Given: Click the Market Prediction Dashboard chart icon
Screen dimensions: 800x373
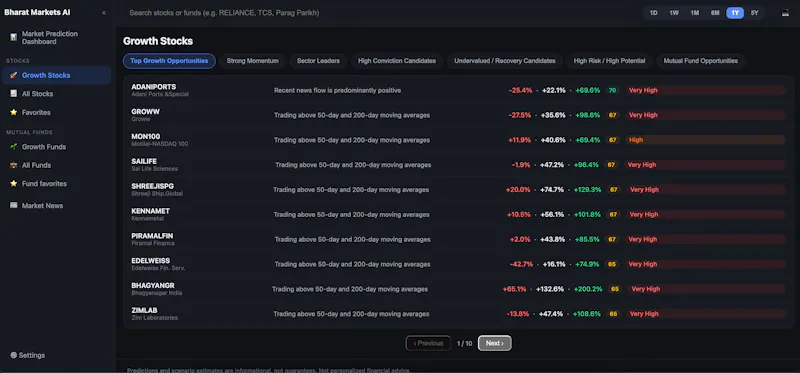Looking at the screenshot, I should click(13, 37).
